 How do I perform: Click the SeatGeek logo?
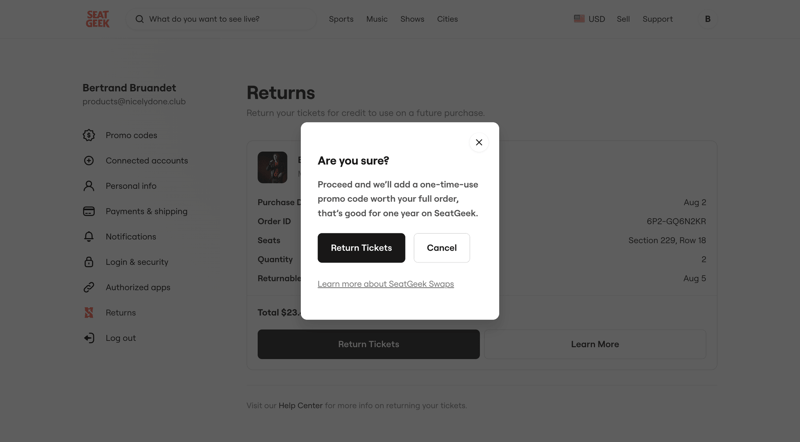coord(97,19)
